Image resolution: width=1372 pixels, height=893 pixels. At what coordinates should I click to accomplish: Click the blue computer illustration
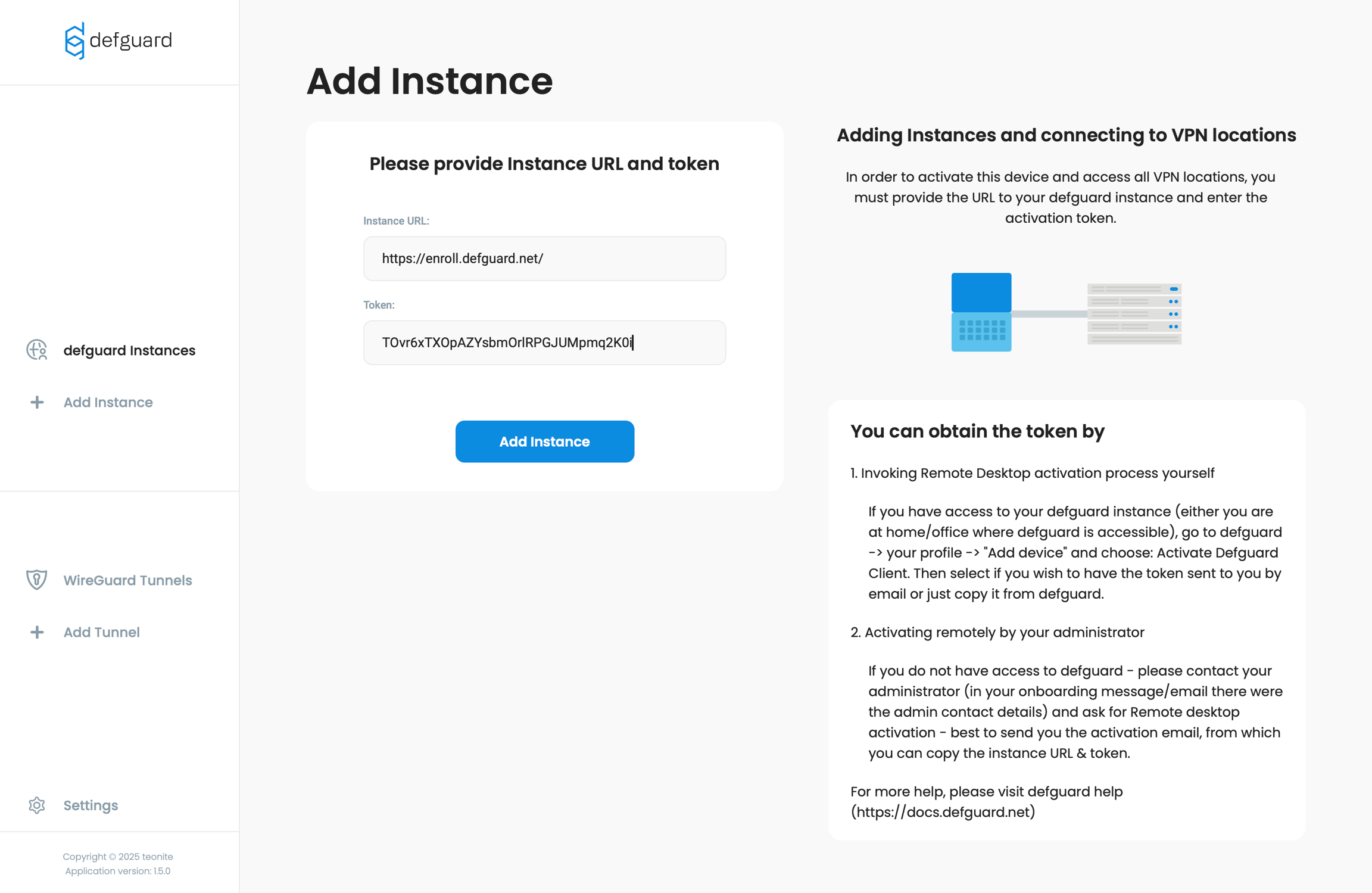point(981,312)
